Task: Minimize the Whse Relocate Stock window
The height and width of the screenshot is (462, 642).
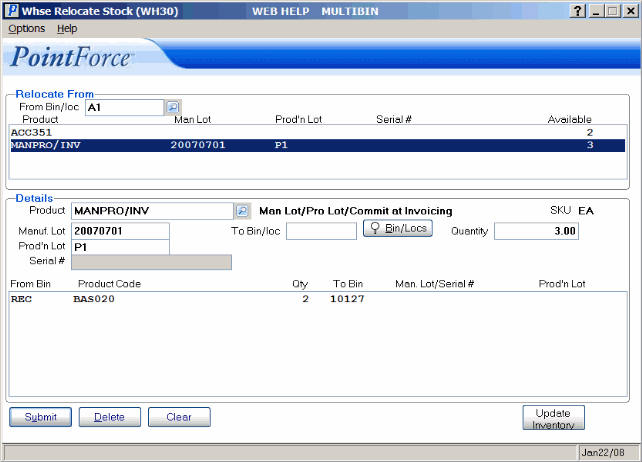Action: tap(596, 11)
